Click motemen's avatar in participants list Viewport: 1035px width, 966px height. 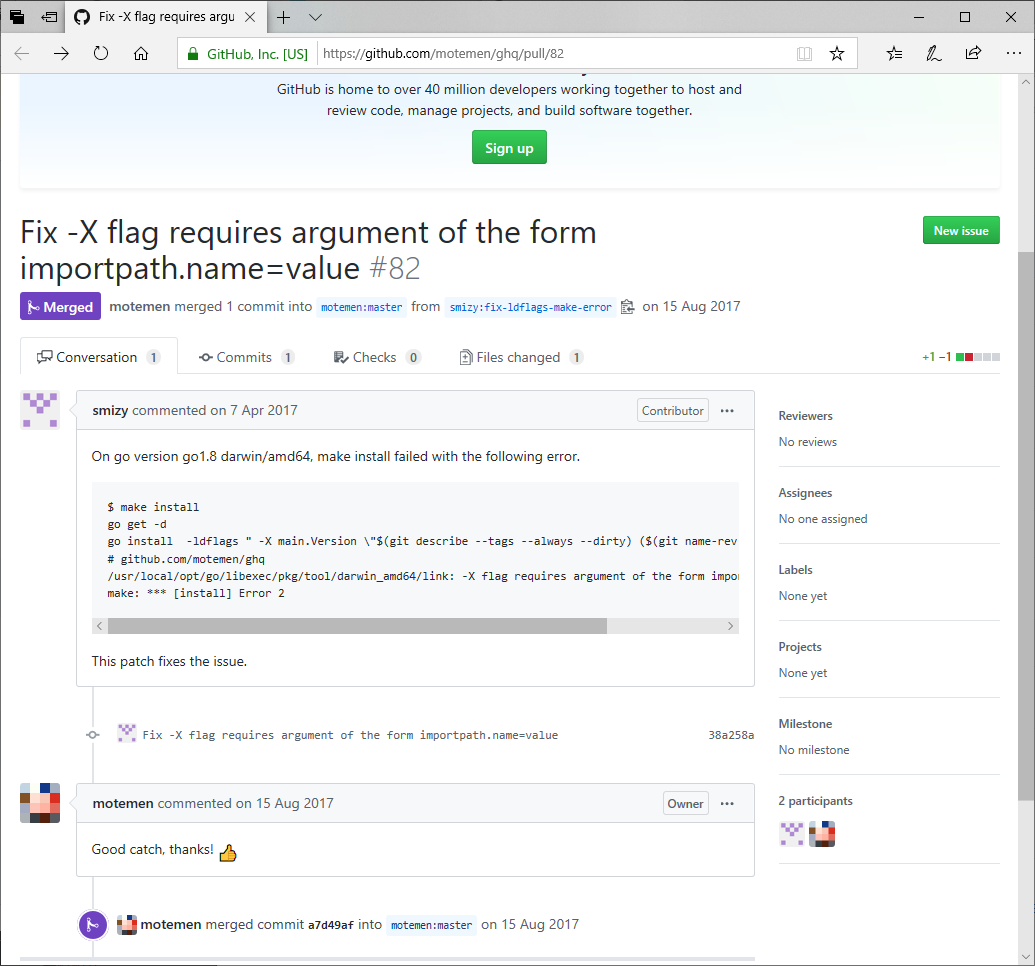click(822, 834)
